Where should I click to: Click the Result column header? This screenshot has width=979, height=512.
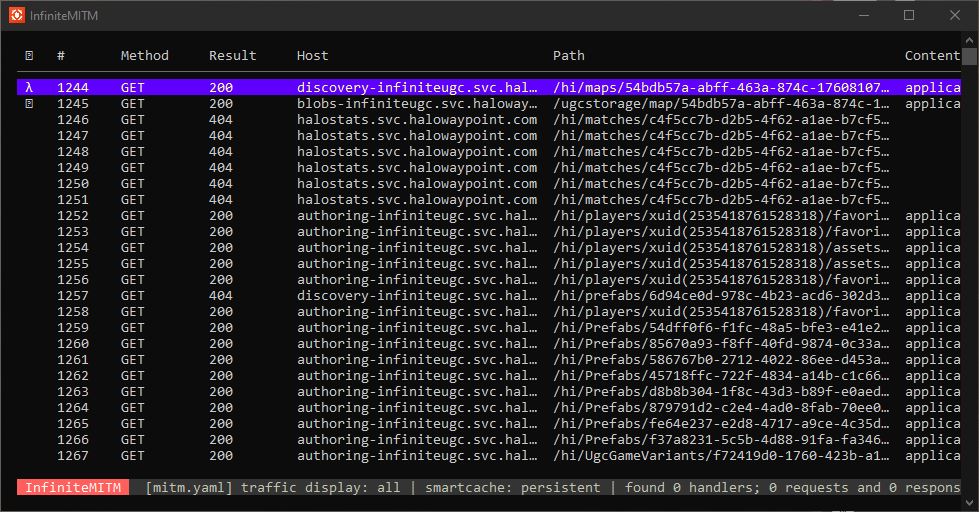tap(232, 56)
